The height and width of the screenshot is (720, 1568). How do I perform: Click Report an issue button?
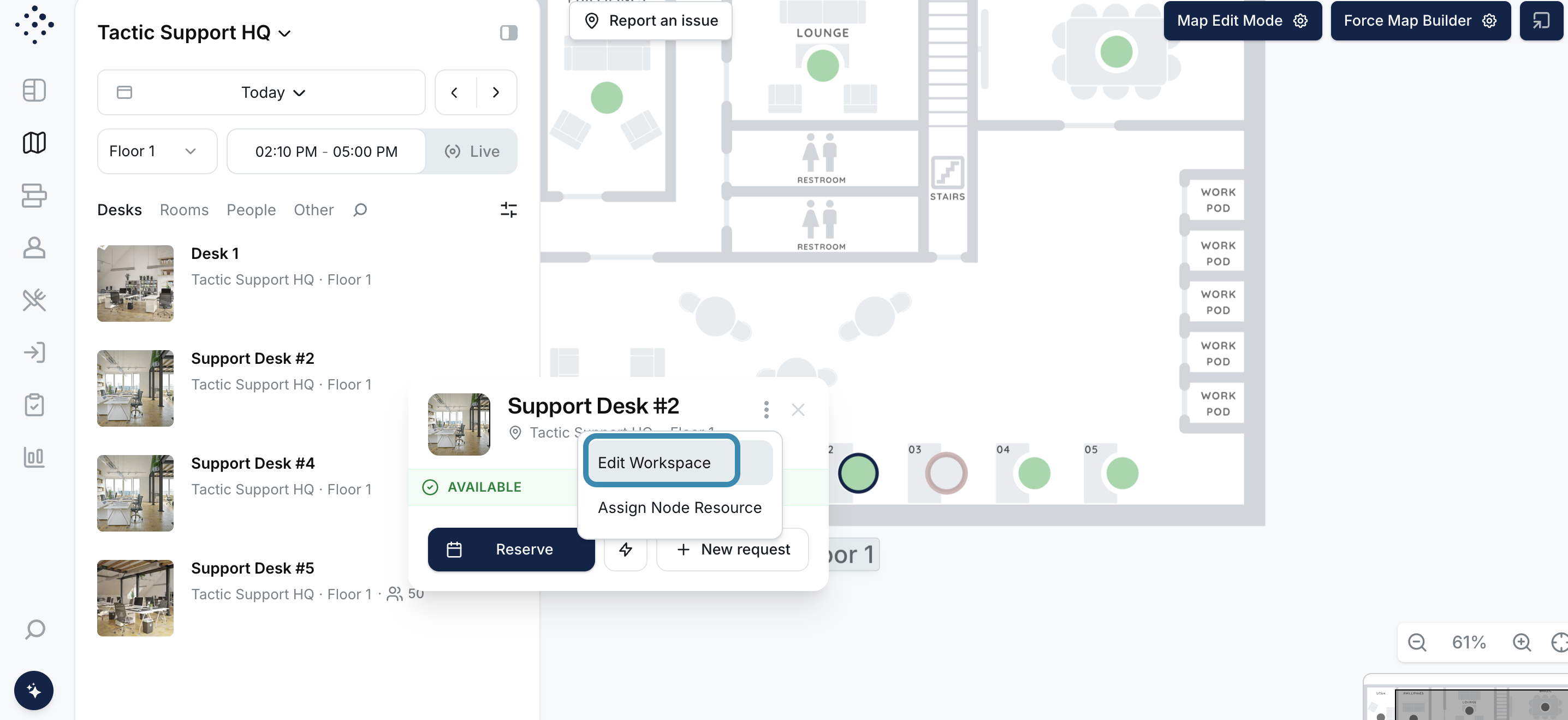651,20
